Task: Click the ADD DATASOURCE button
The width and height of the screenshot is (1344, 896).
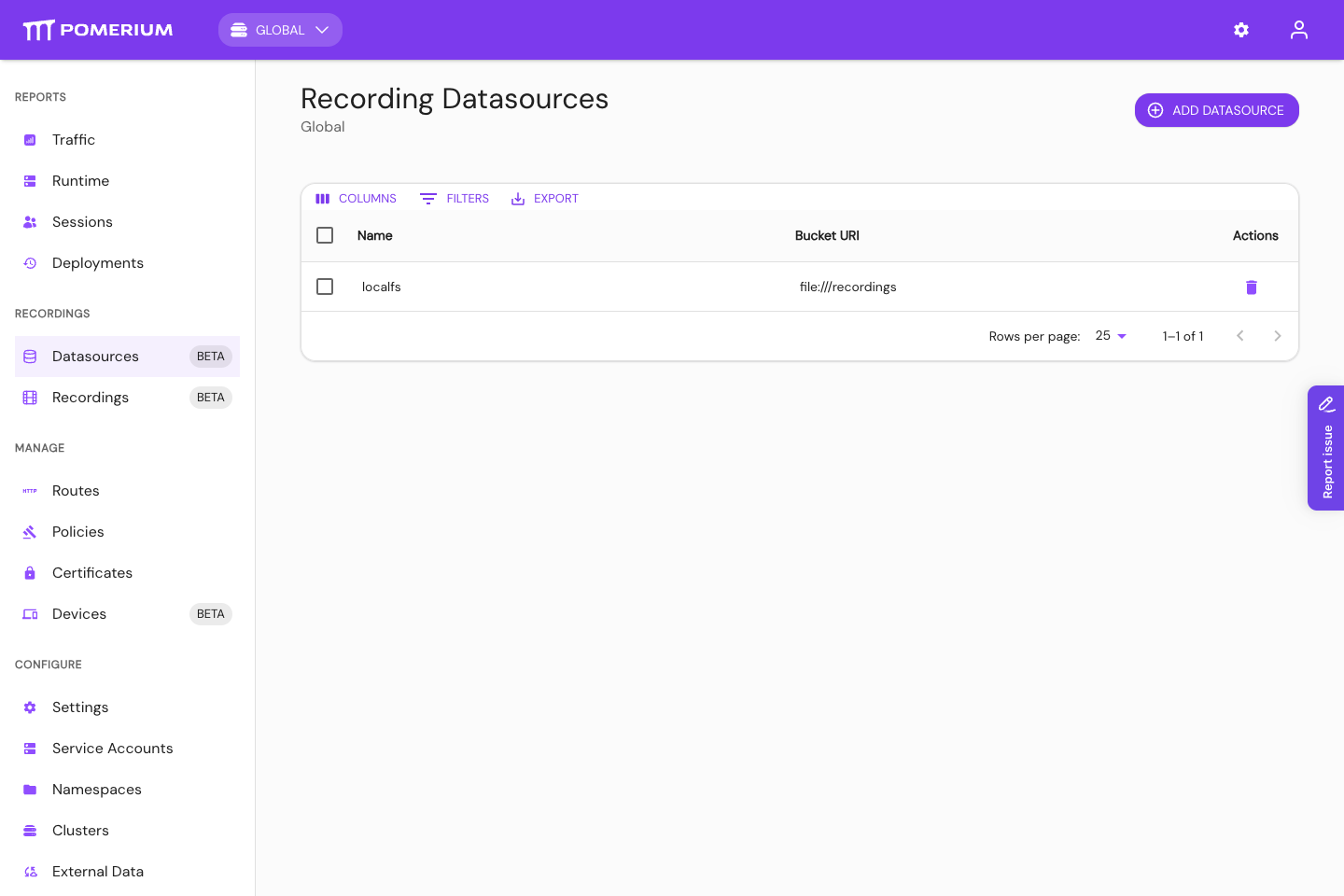Action: pyautogui.click(x=1217, y=110)
